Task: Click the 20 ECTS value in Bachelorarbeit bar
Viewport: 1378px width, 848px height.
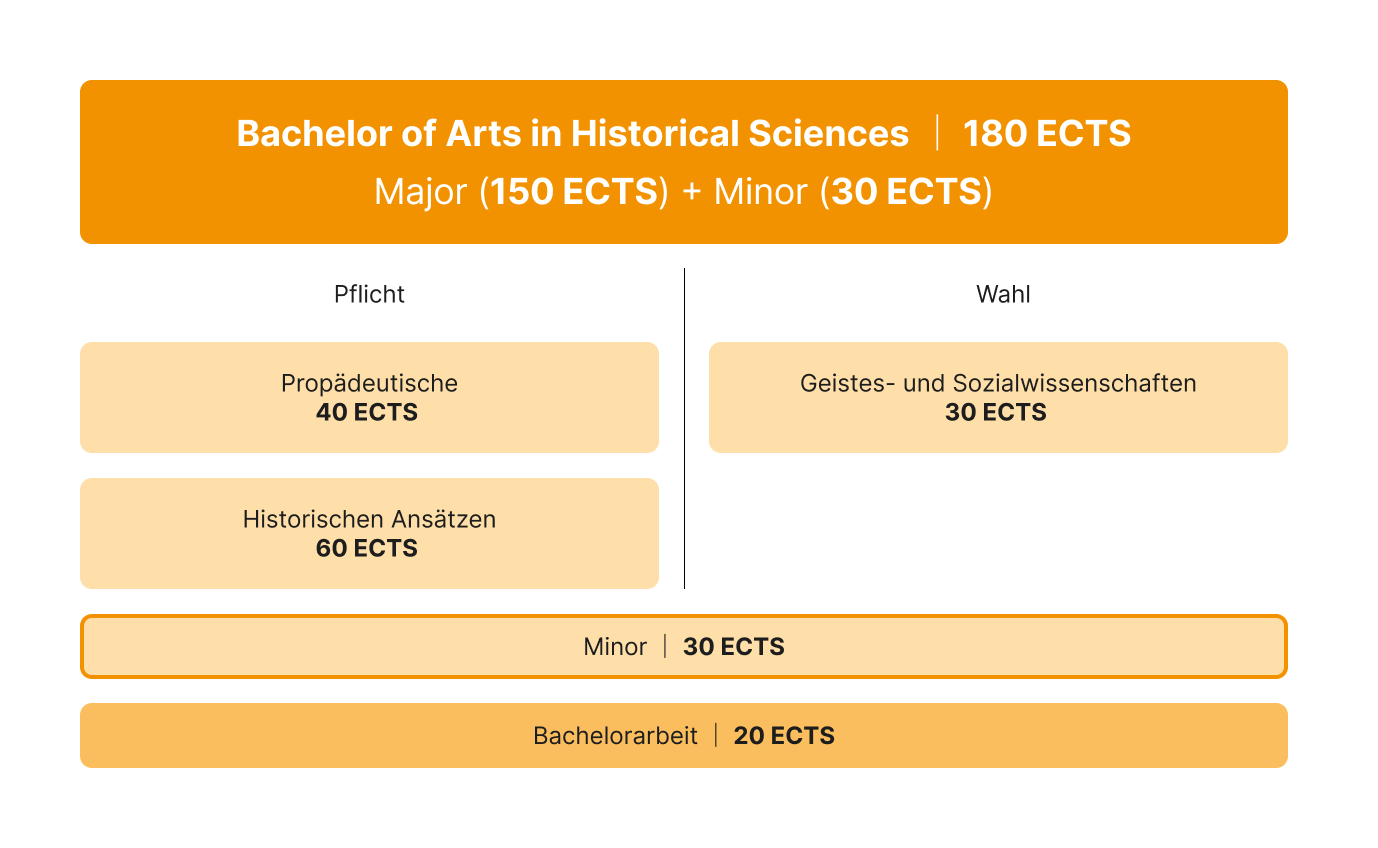Action: (784, 736)
